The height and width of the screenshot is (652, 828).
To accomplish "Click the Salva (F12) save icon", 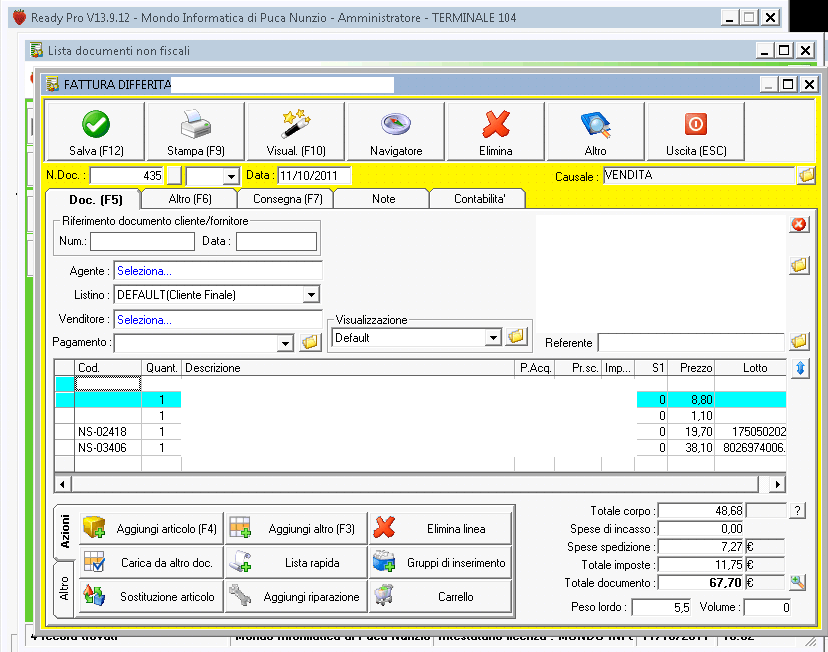I will coord(96,125).
